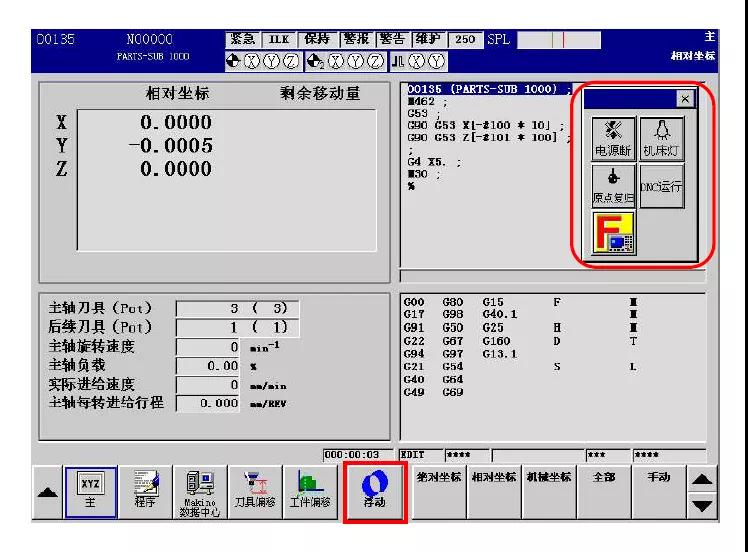The height and width of the screenshot is (552, 748).
Task: Click the 保持 hold status indicator
Action: [318, 39]
